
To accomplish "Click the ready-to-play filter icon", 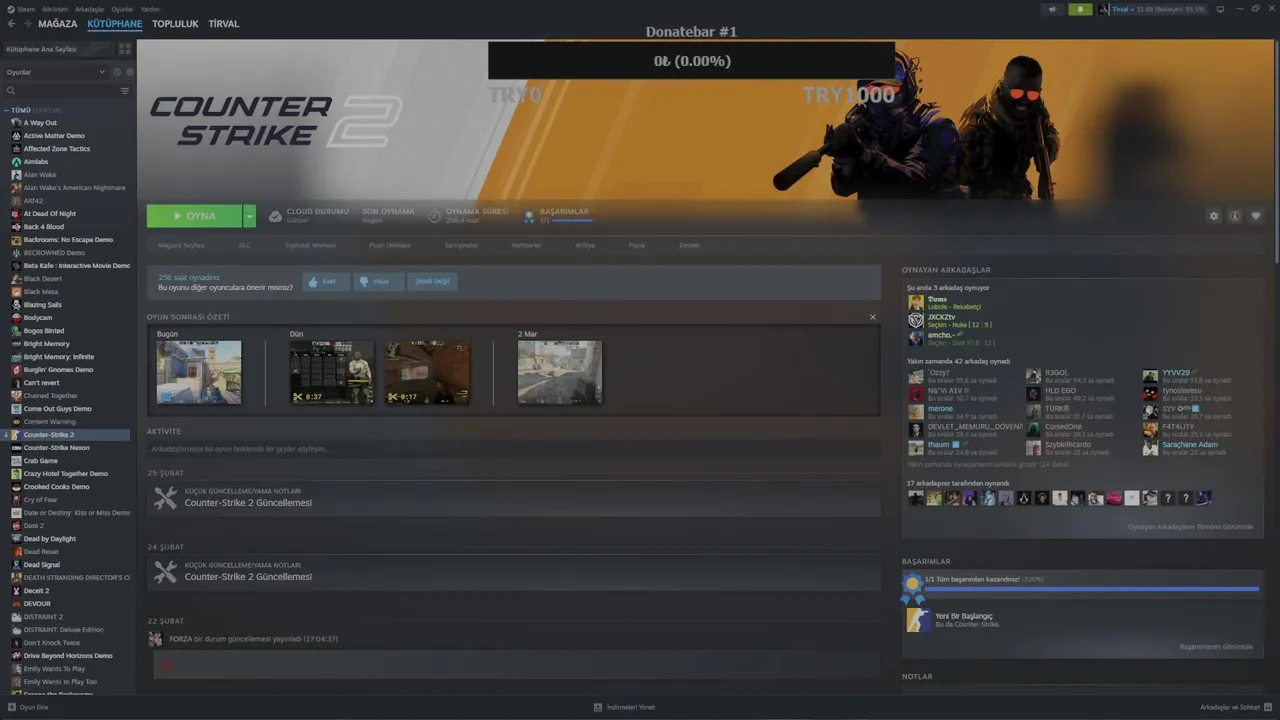I will [x=129, y=72].
